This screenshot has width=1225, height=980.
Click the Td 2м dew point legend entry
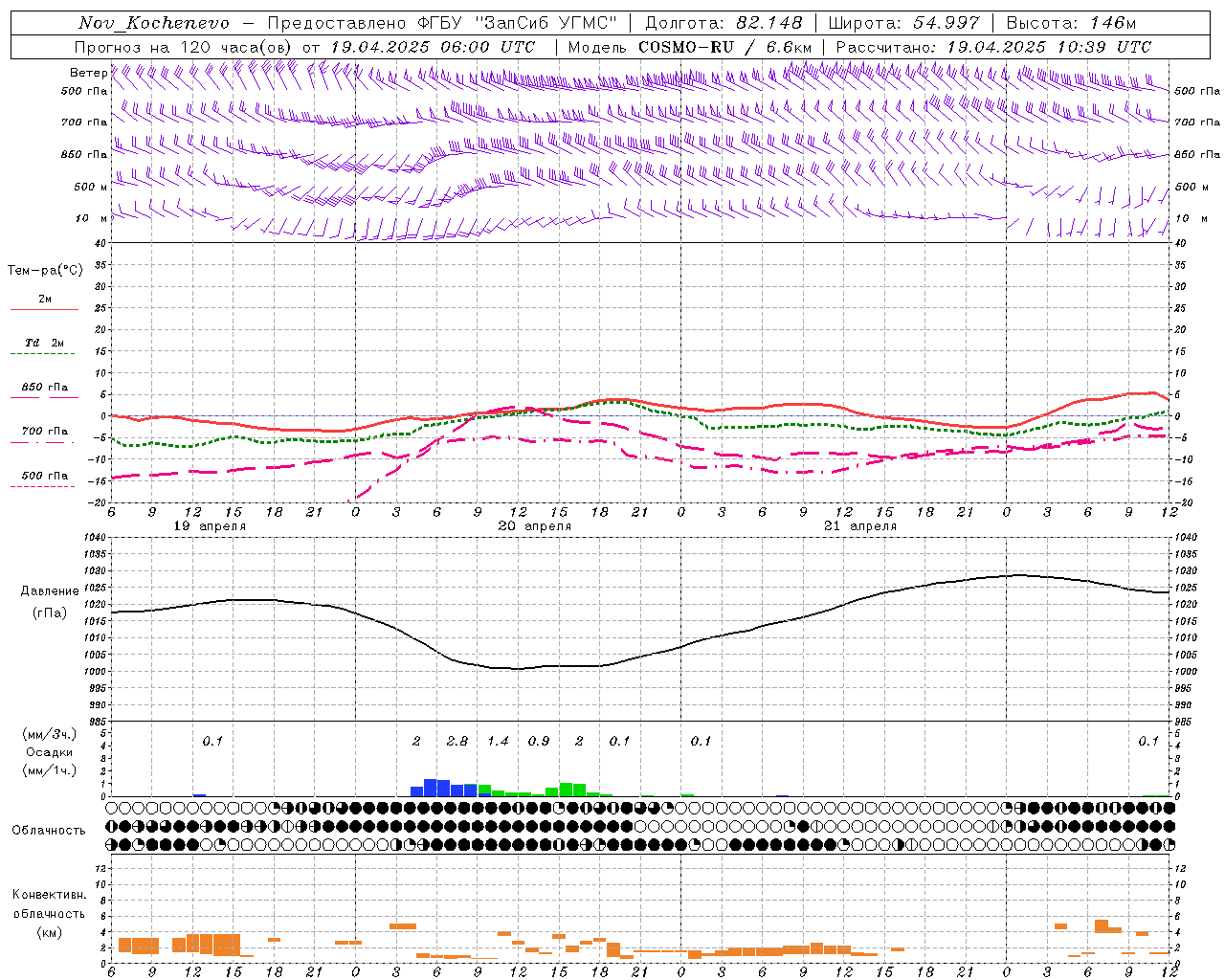(44, 343)
